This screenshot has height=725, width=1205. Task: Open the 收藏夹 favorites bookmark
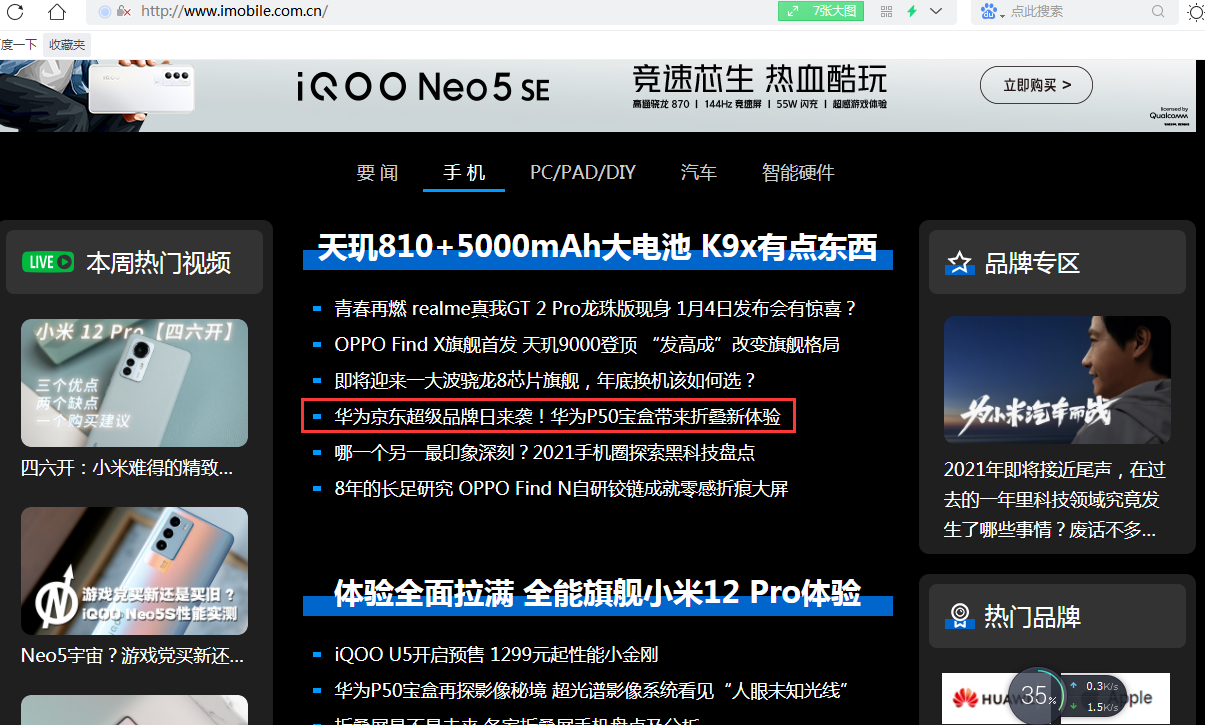tap(67, 44)
